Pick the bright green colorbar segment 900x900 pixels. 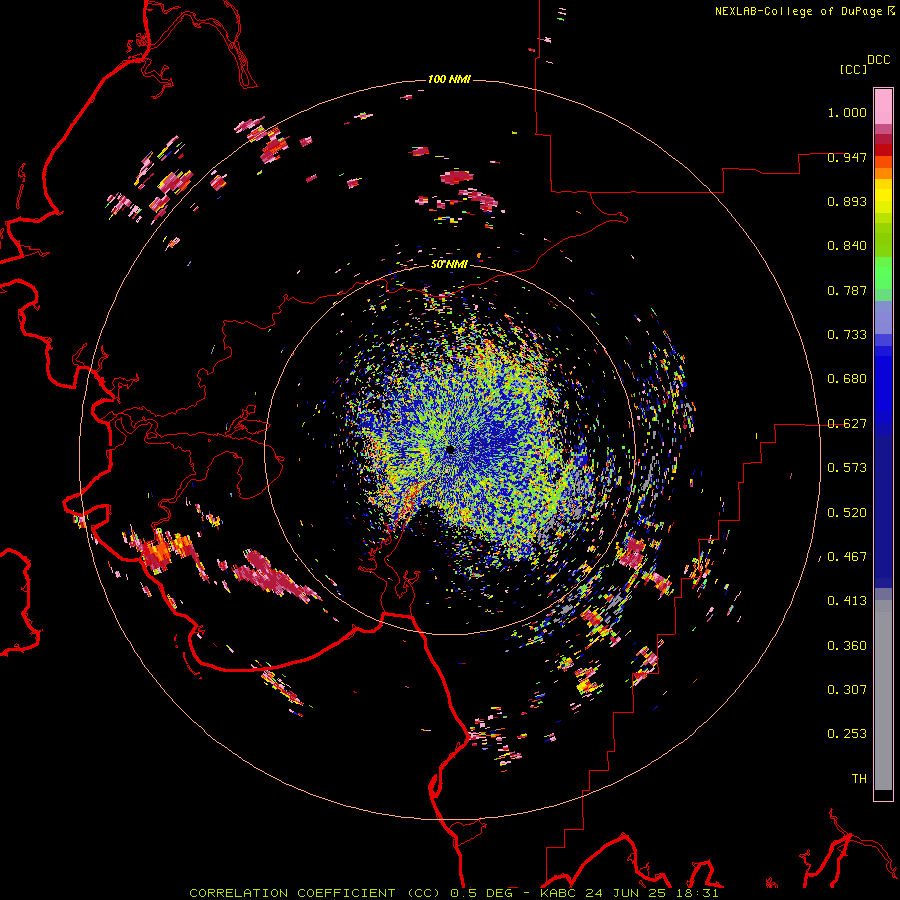pos(883,273)
